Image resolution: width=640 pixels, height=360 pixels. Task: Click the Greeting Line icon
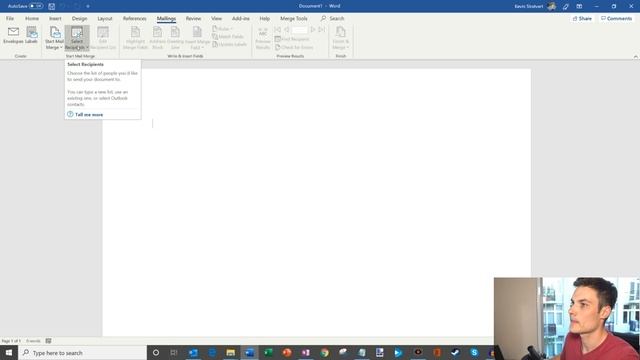(175, 38)
